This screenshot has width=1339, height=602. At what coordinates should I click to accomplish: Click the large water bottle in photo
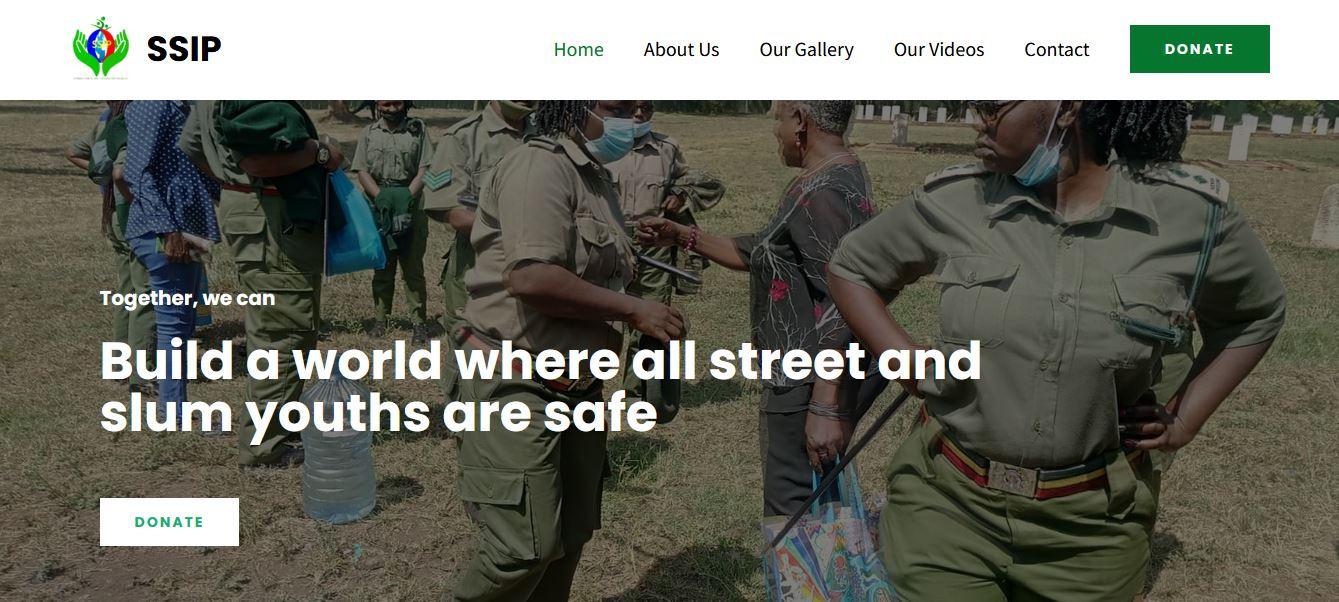coord(338,453)
